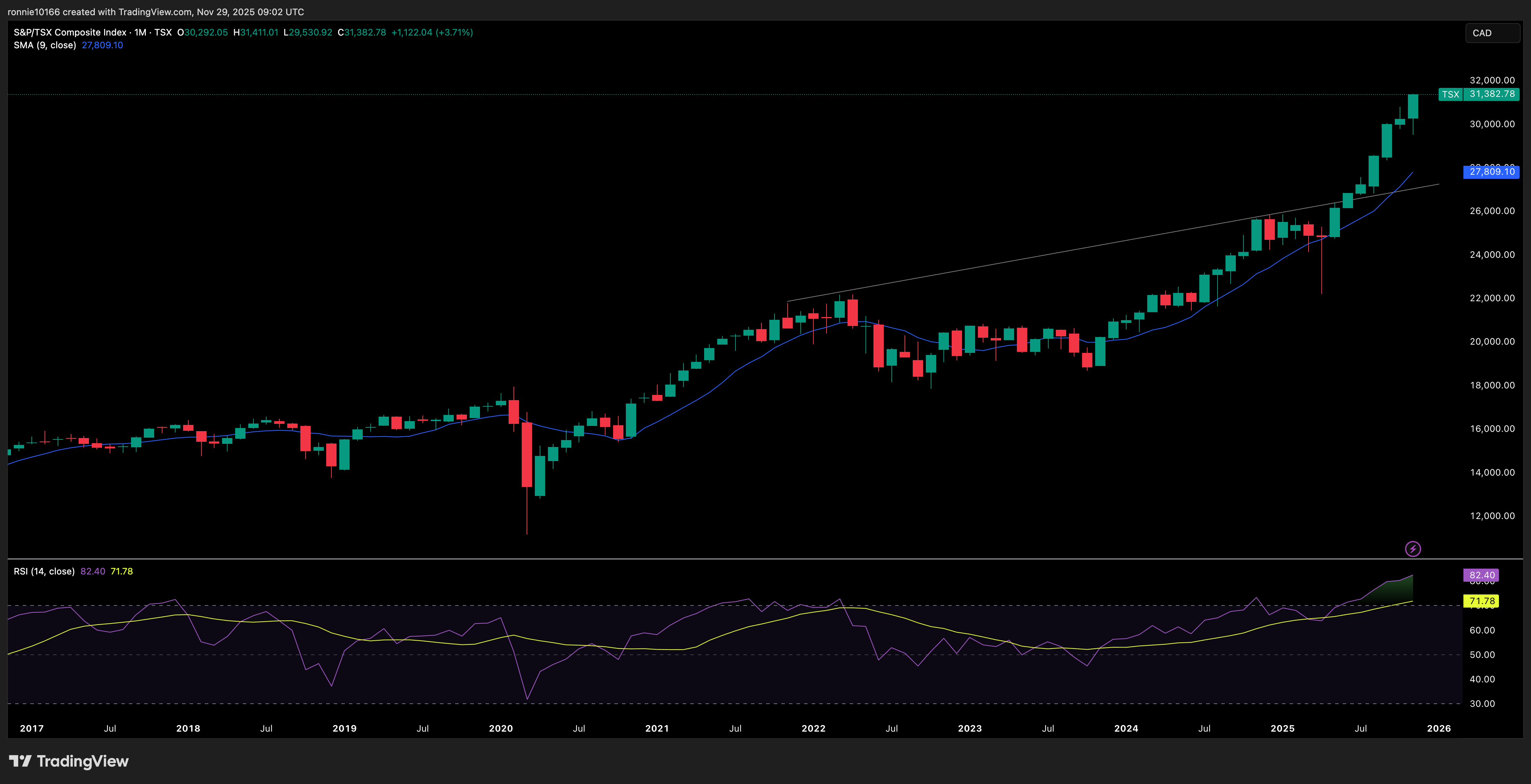Click the 12,000.00 price scale label
The height and width of the screenshot is (784, 1531).
tap(1492, 516)
